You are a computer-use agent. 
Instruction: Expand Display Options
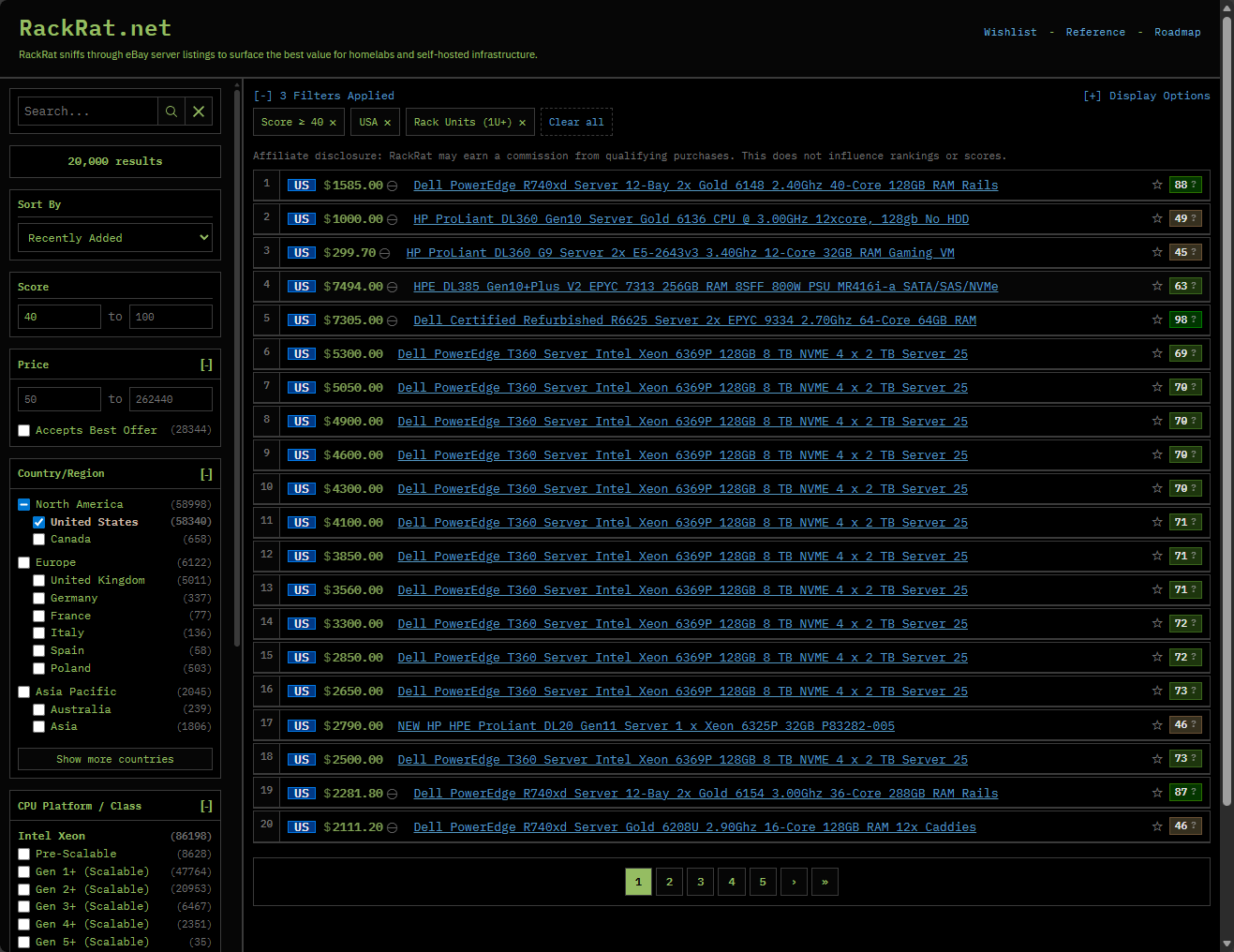coord(1147,96)
